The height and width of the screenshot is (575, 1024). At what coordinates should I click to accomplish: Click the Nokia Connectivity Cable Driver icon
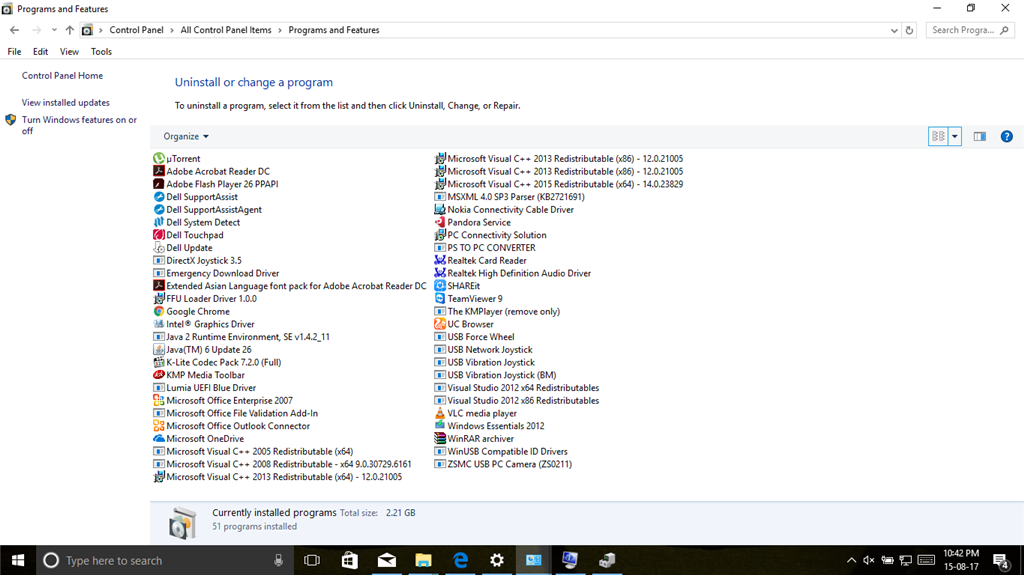pos(440,209)
